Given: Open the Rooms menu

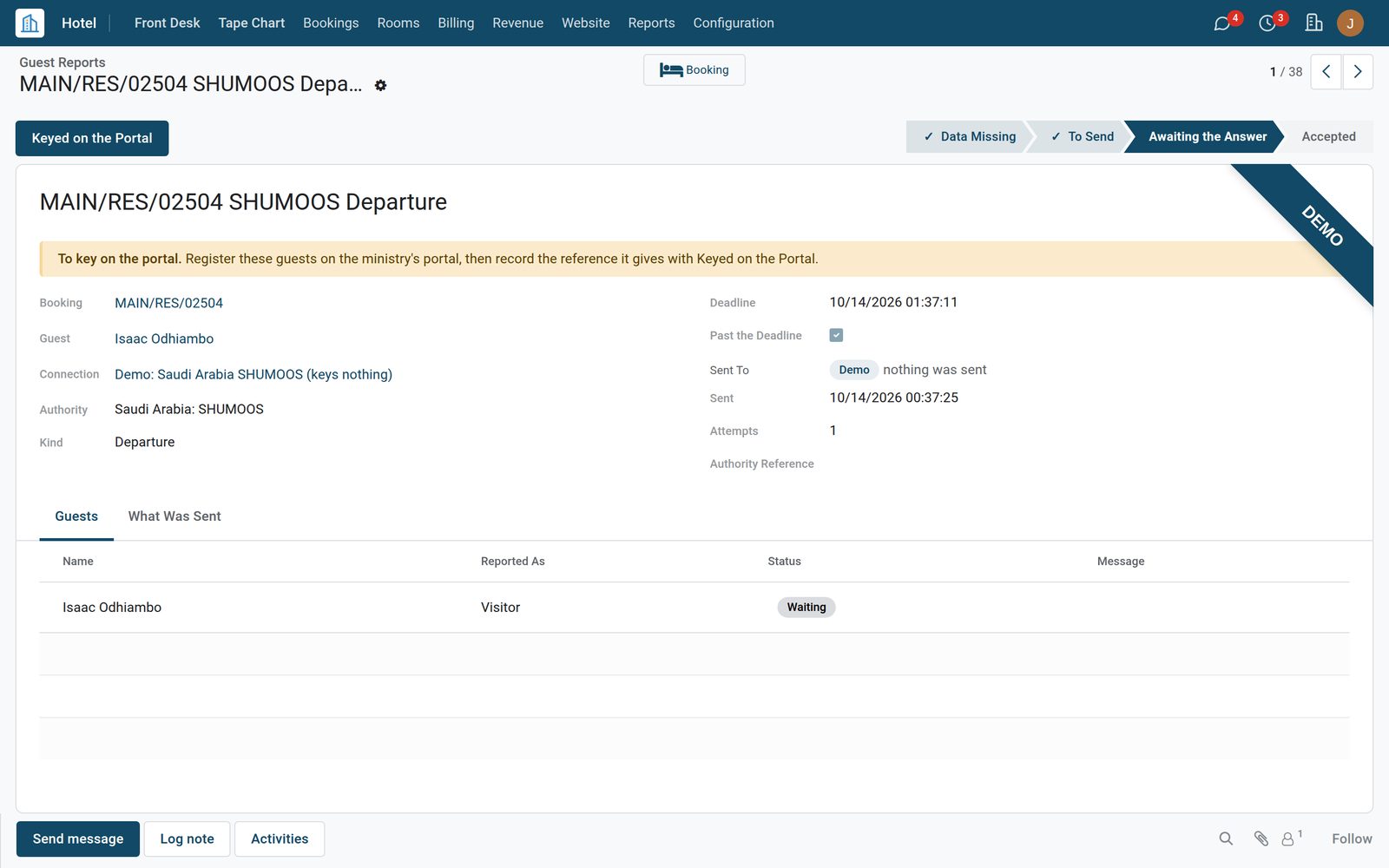Looking at the screenshot, I should click(398, 23).
